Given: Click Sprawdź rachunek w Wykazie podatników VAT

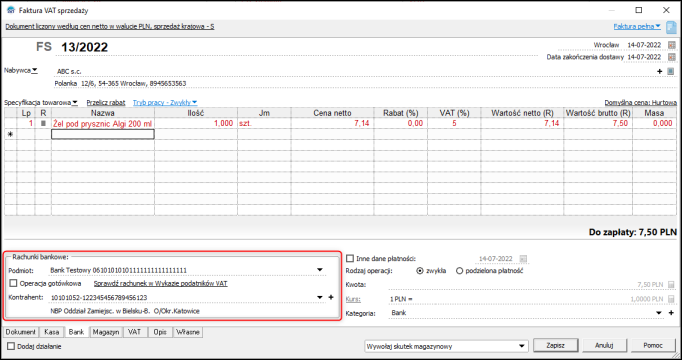Looking at the screenshot, I should coord(160,283).
